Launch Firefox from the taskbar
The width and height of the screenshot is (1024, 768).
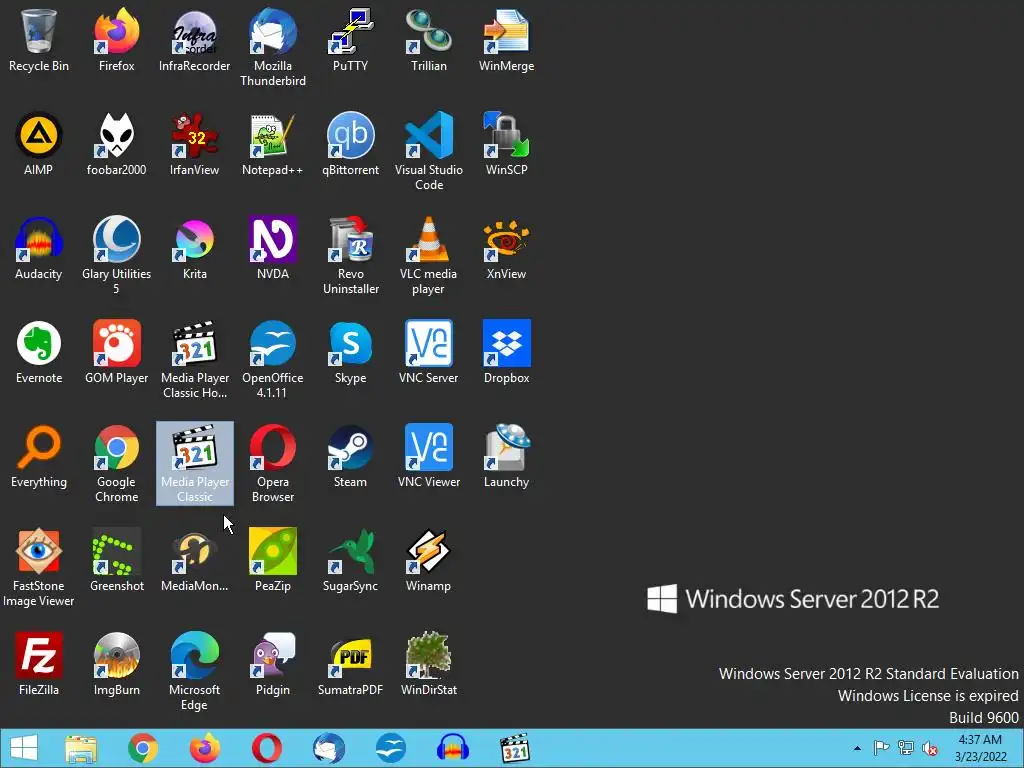204,748
